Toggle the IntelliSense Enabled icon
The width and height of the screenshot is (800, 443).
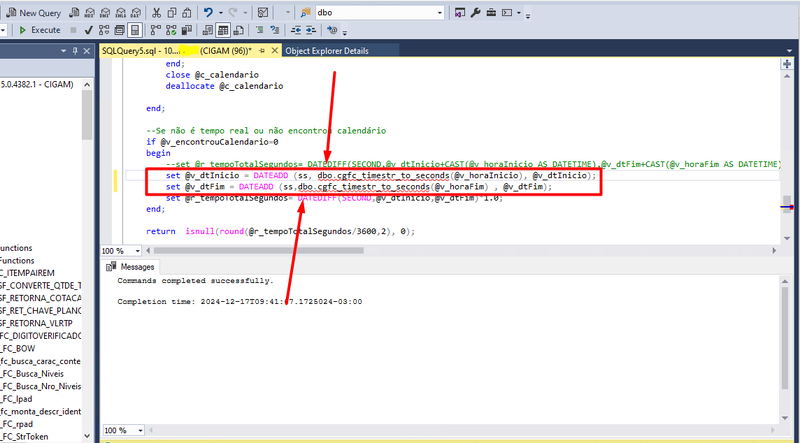click(135, 30)
